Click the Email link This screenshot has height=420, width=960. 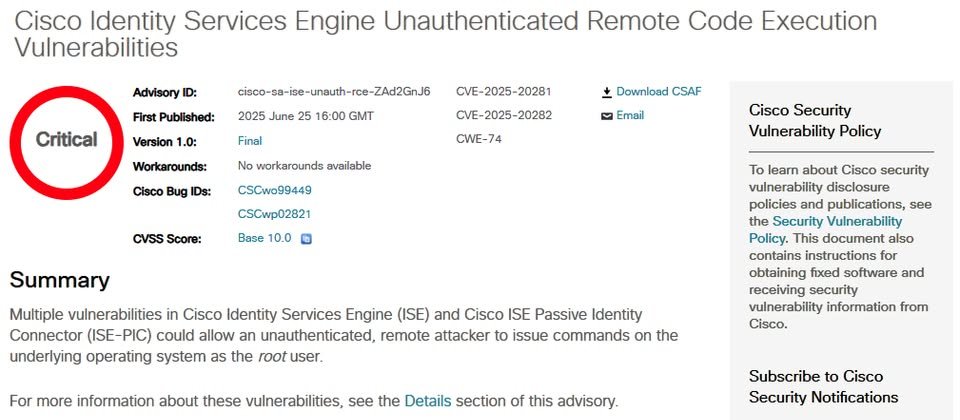point(630,115)
